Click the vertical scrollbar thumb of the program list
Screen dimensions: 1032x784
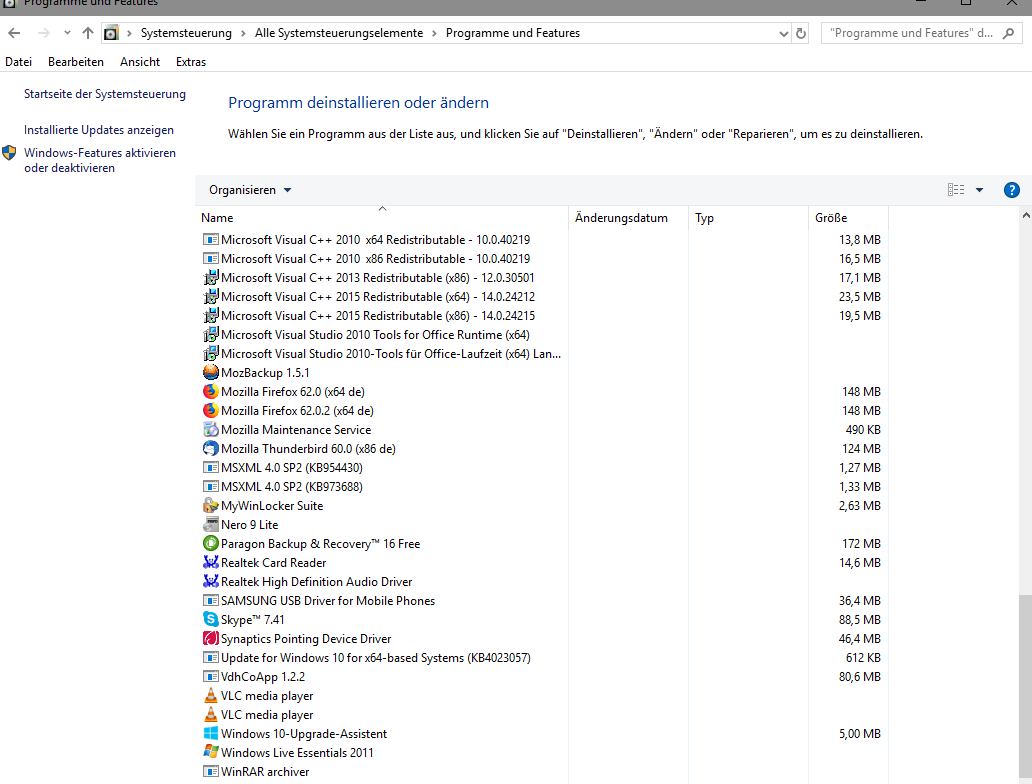click(x=1025, y=687)
